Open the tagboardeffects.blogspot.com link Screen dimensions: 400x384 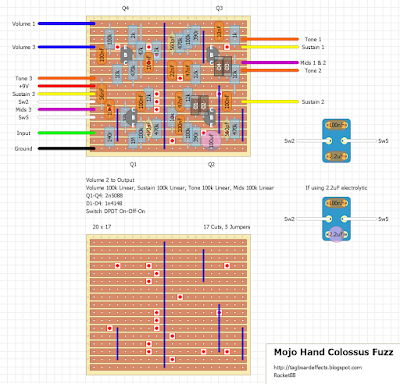click(317, 368)
